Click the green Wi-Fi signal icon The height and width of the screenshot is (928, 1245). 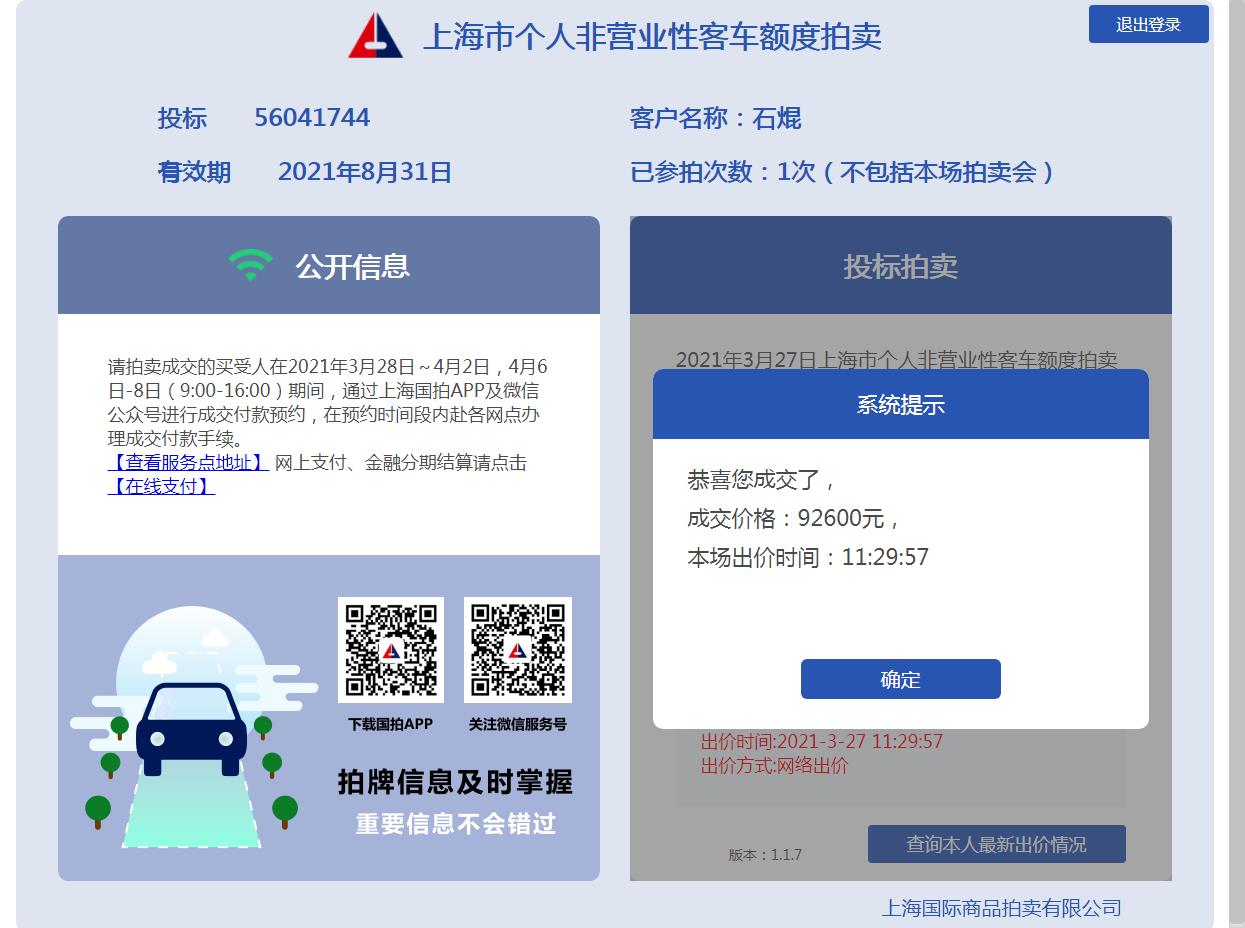pyautogui.click(x=250, y=265)
